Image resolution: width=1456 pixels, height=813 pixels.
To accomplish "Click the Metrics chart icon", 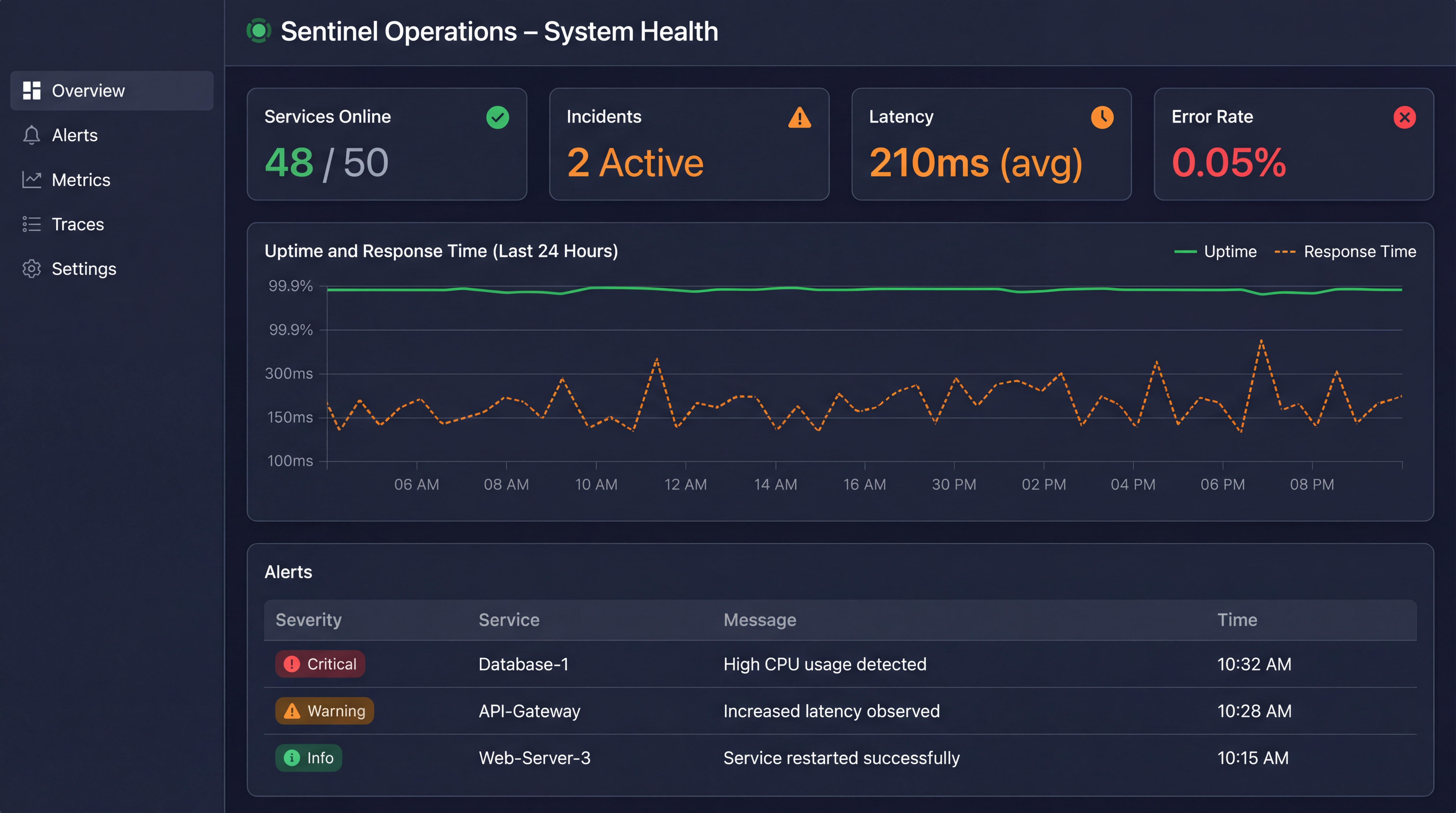I will (32, 180).
